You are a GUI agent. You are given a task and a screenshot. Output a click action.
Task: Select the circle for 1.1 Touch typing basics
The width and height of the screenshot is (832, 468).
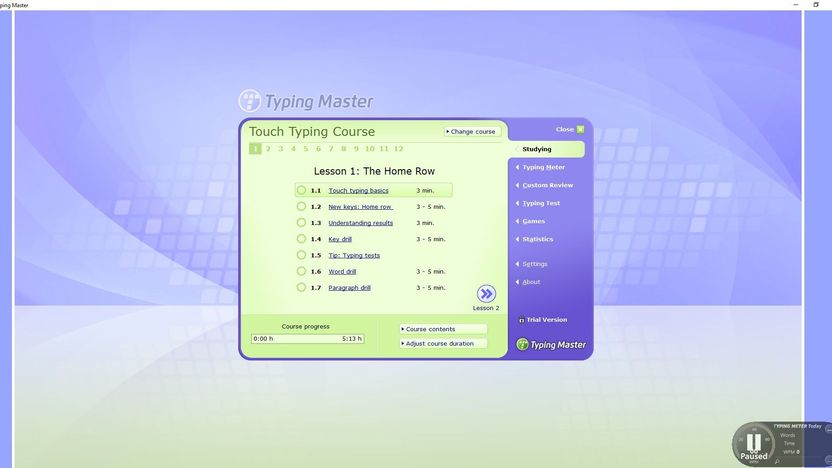[x=301, y=190]
